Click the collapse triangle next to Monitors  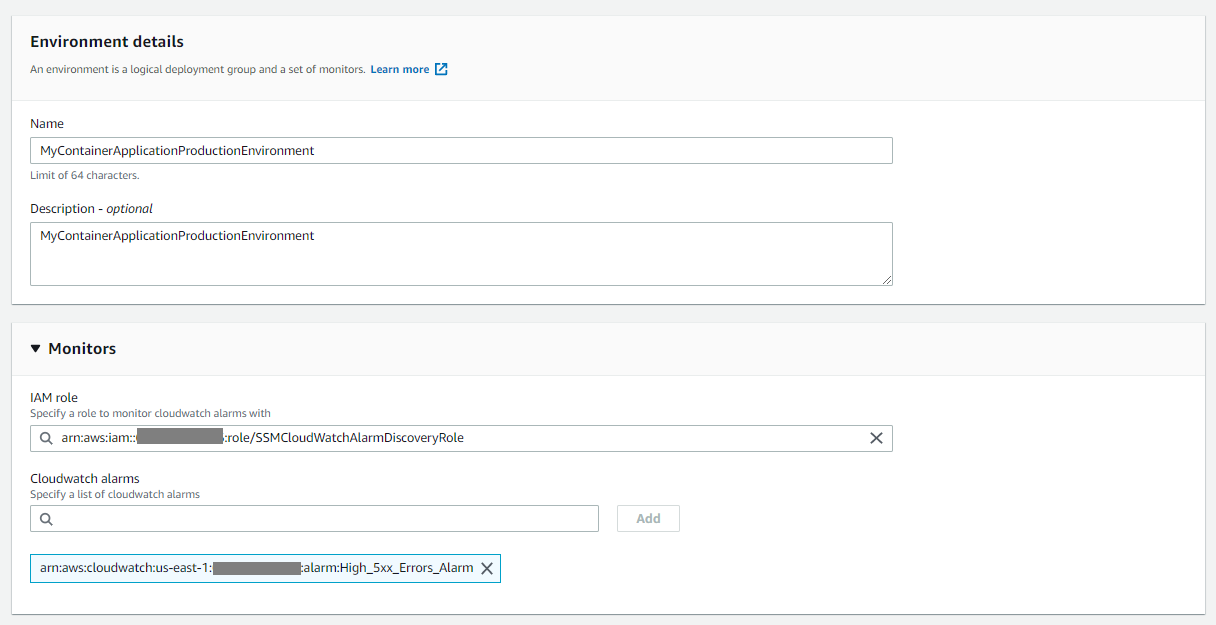37,348
